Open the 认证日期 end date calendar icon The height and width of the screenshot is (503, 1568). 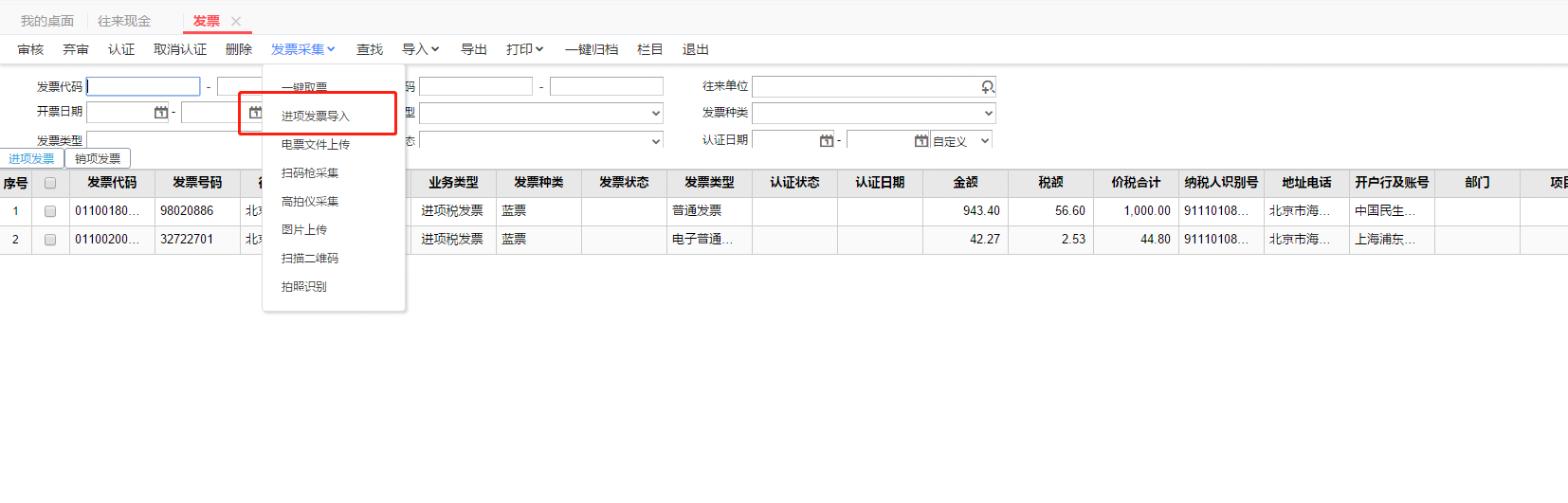click(921, 141)
